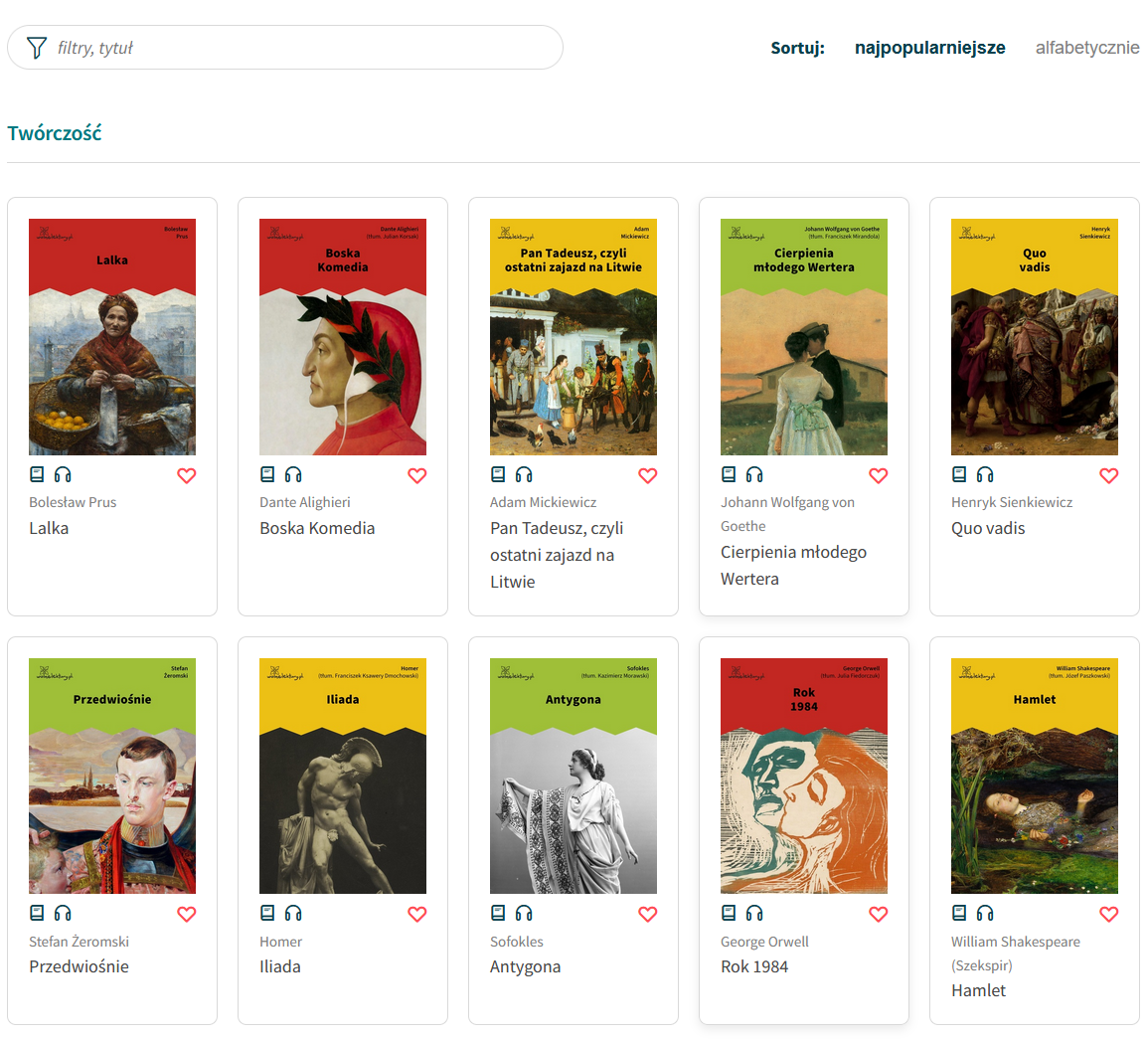Click the headphones icon under Antygona
This screenshot has width=1148, height=1040.
(x=524, y=913)
